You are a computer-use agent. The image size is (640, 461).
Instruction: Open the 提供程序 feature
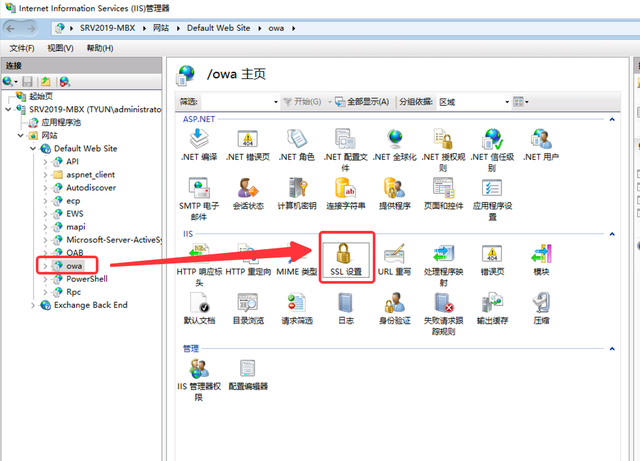pyautogui.click(x=395, y=194)
